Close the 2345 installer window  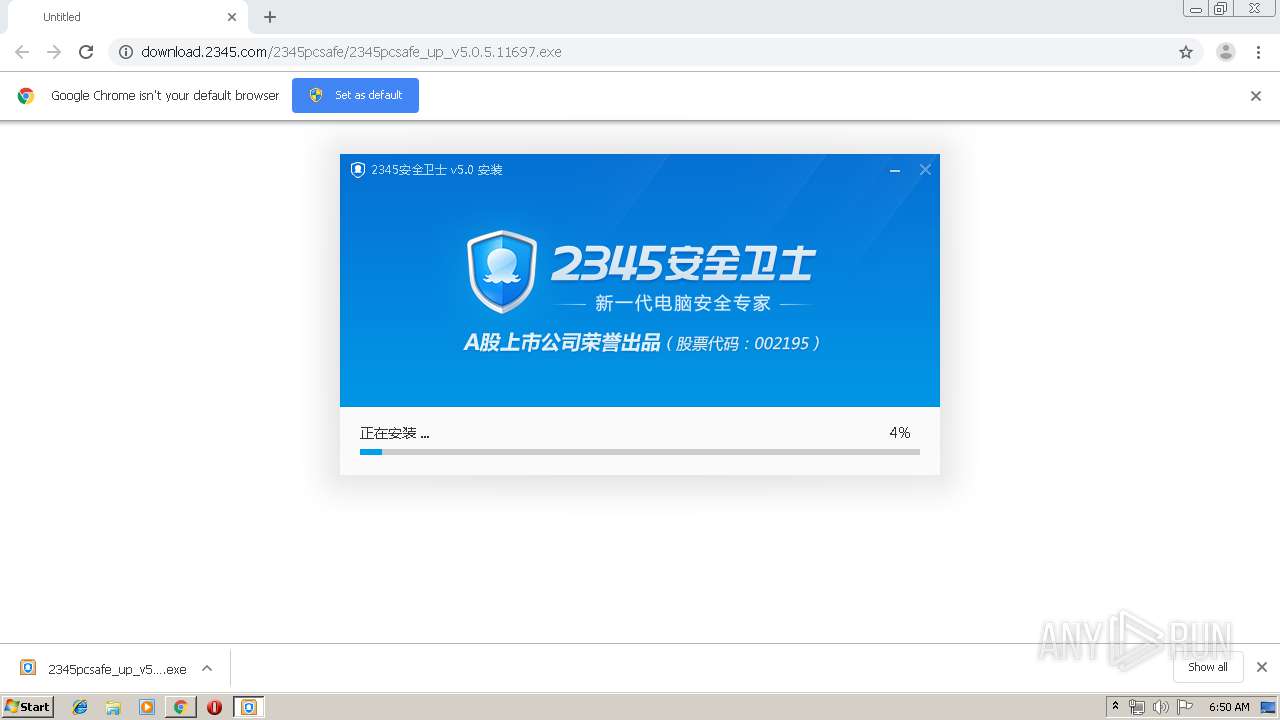click(925, 170)
